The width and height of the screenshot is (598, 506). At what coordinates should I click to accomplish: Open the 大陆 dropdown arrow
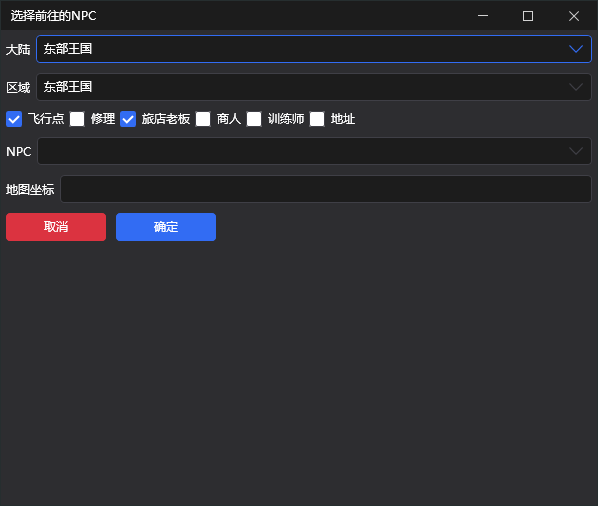(x=576, y=49)
